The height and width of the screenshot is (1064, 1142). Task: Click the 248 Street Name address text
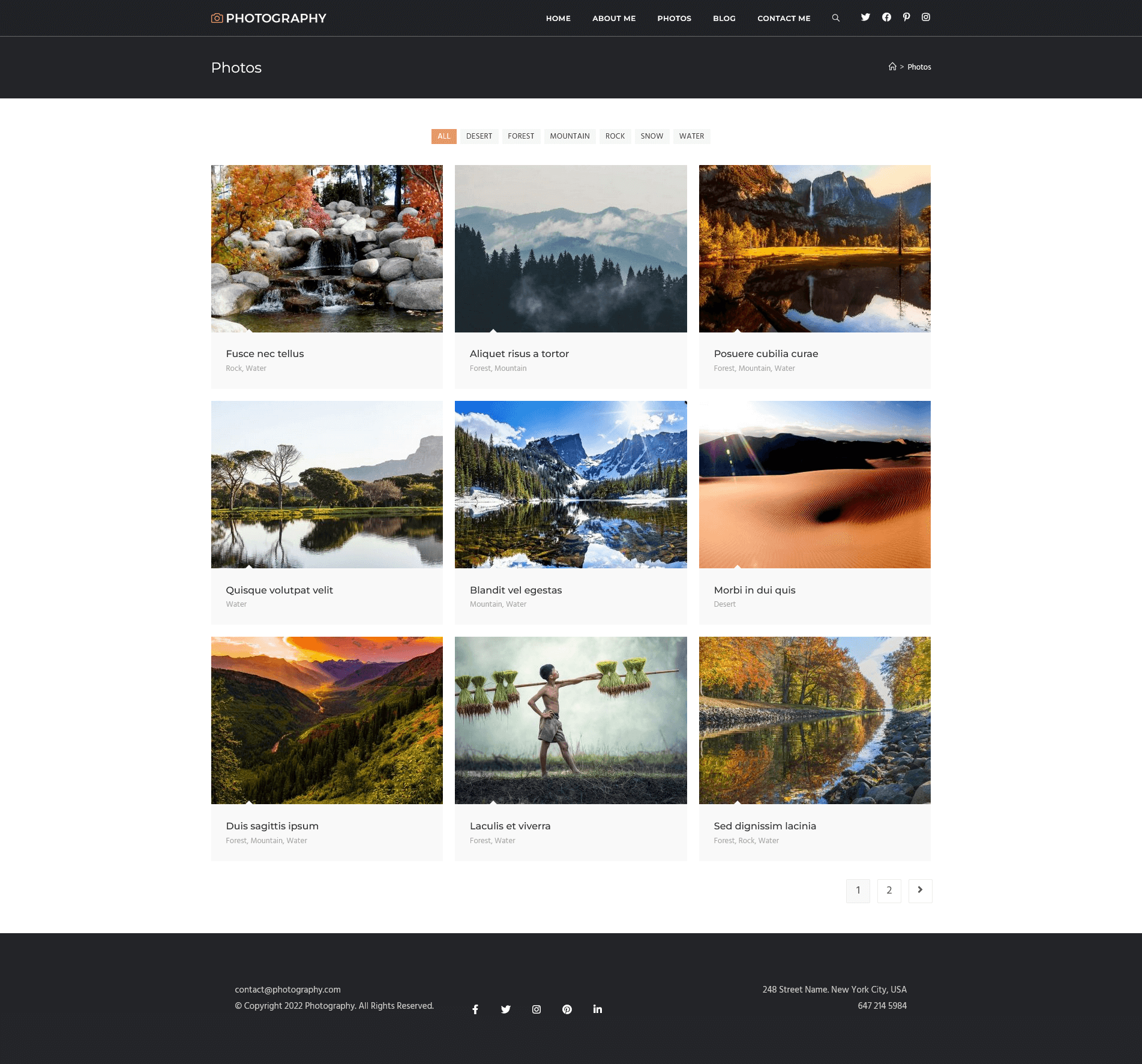[834, 990]
